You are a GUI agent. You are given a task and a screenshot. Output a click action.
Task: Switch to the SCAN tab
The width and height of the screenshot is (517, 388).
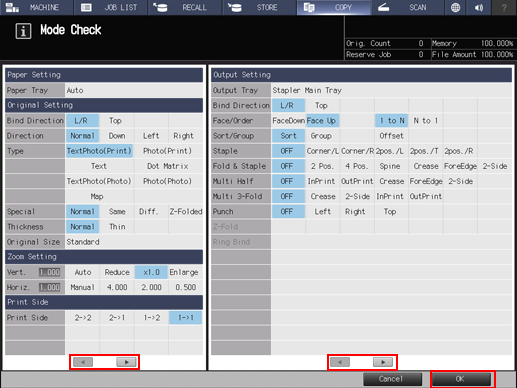click(x=408, y=7)
